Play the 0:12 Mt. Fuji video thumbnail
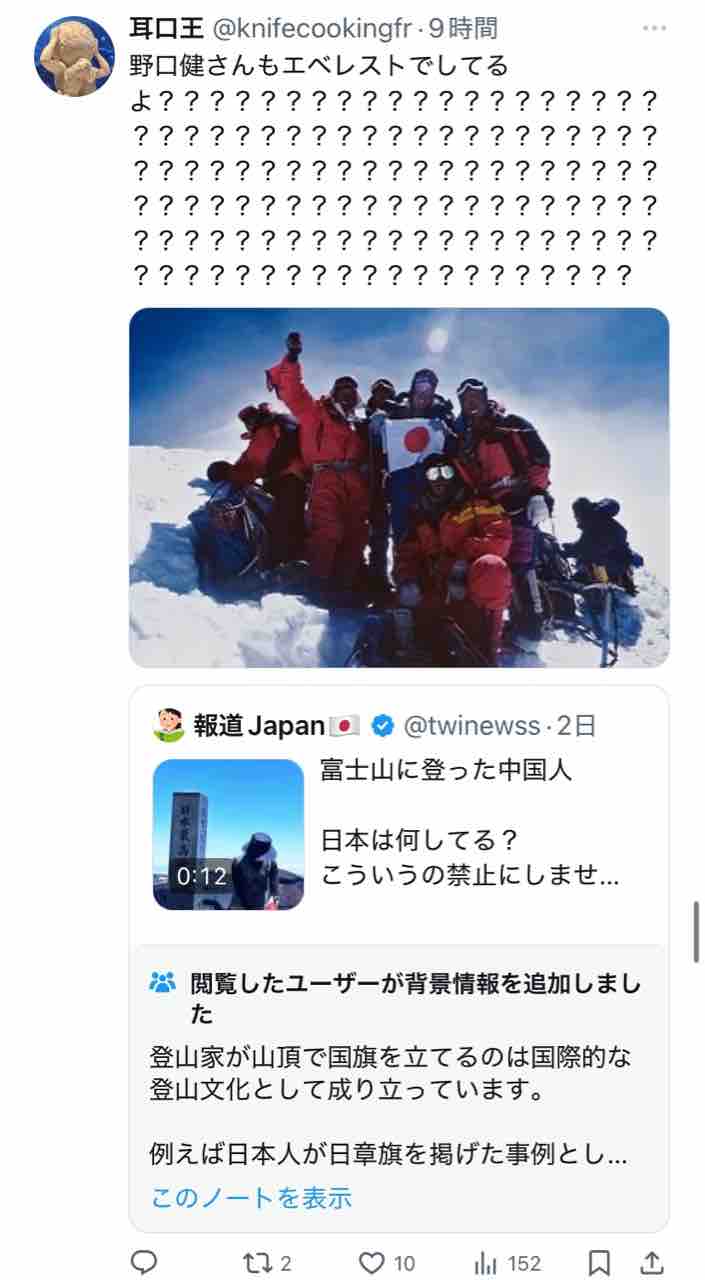705x1280 pixels. pos(229,834)
